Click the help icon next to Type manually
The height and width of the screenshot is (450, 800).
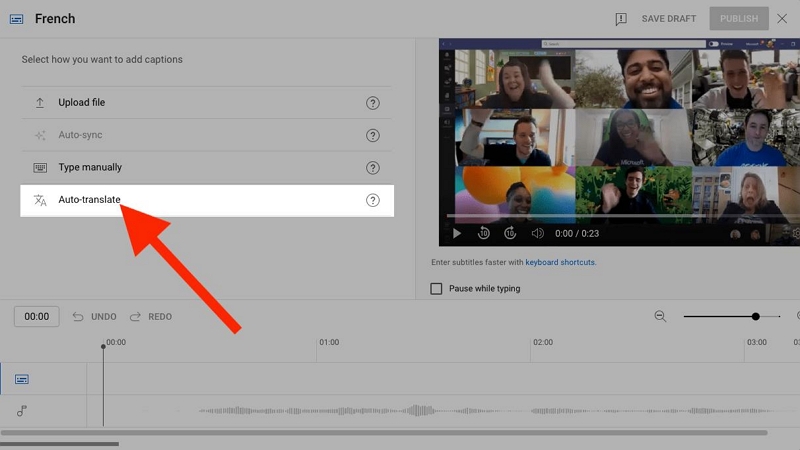click(373, 168)
